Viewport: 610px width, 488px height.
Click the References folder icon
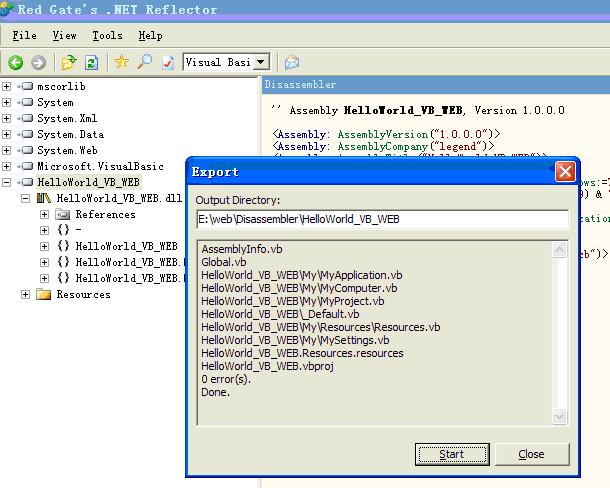coord(62,214)
